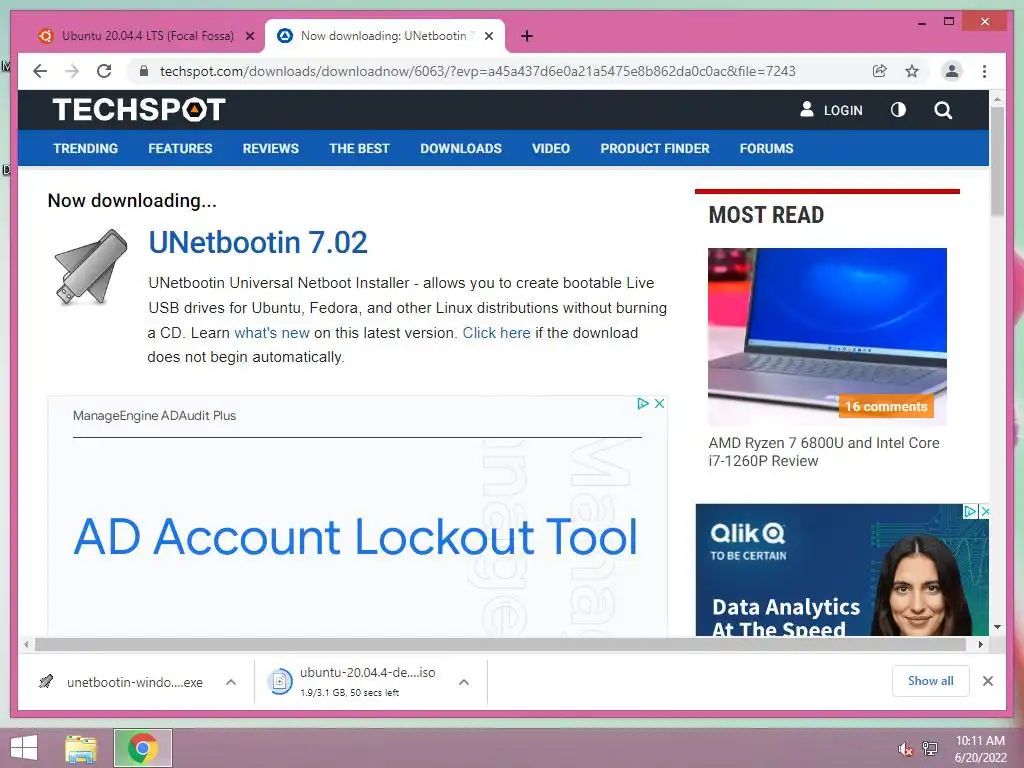Image resolution: width=1024 pixels, height=768 pixels.
Task: Click the "Click here" download link
Action: tap(496, 332)
